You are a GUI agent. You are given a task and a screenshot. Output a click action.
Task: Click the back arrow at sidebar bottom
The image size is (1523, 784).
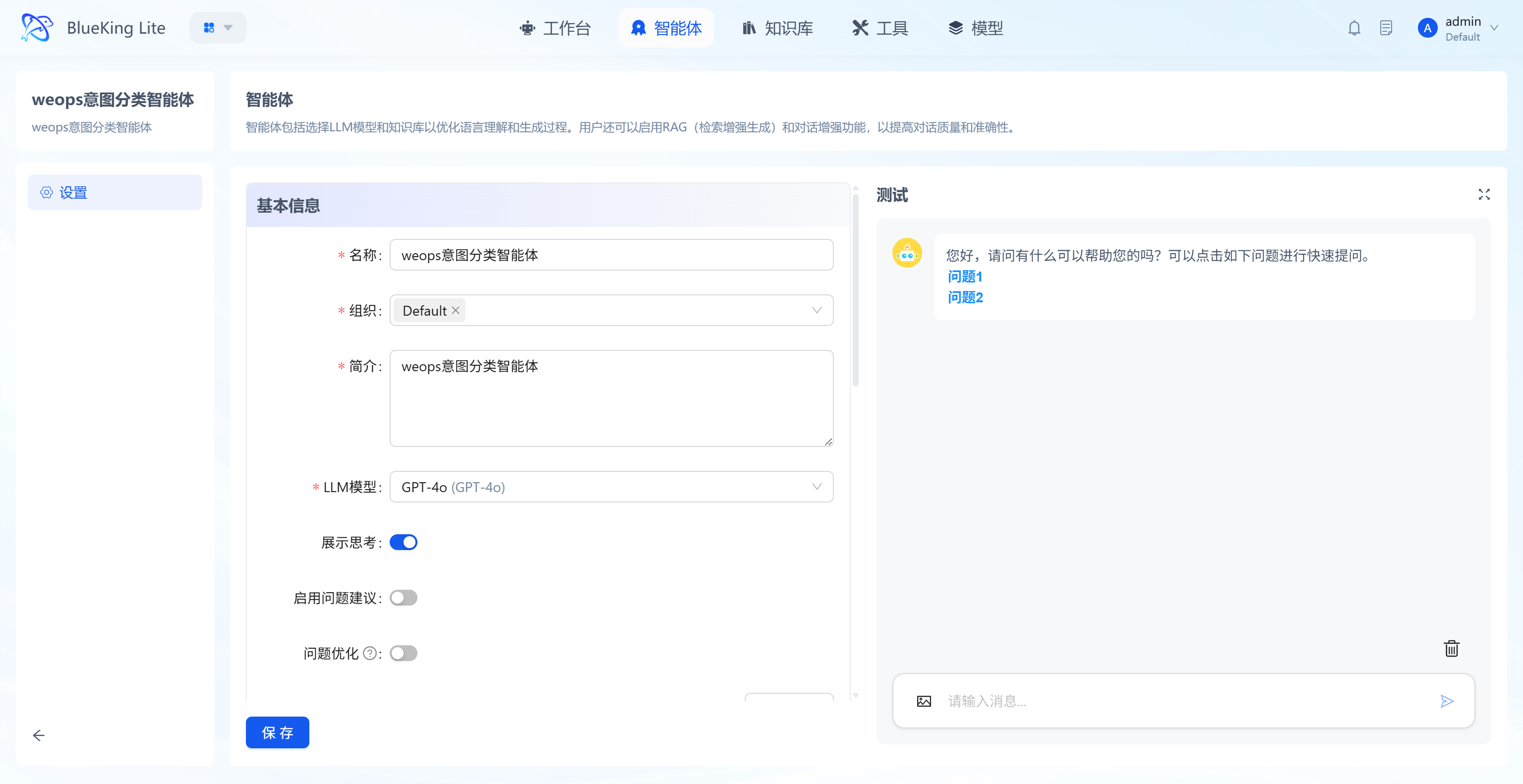[x=39, y=735]
